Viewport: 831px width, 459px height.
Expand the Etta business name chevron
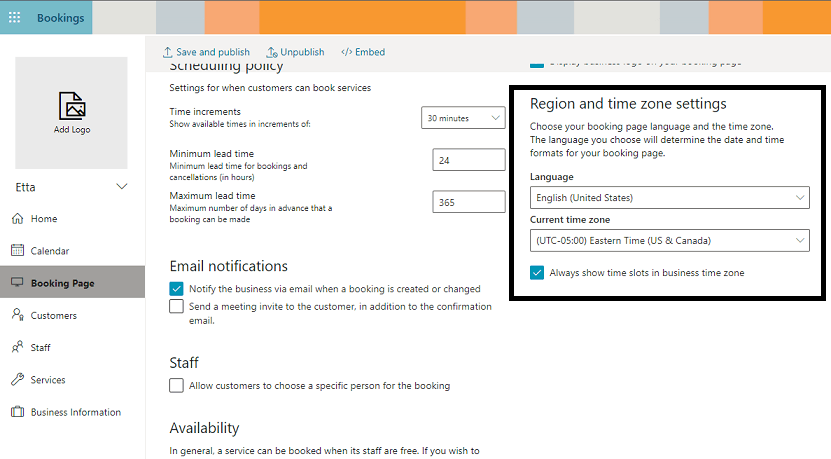[x=122, y=187]
